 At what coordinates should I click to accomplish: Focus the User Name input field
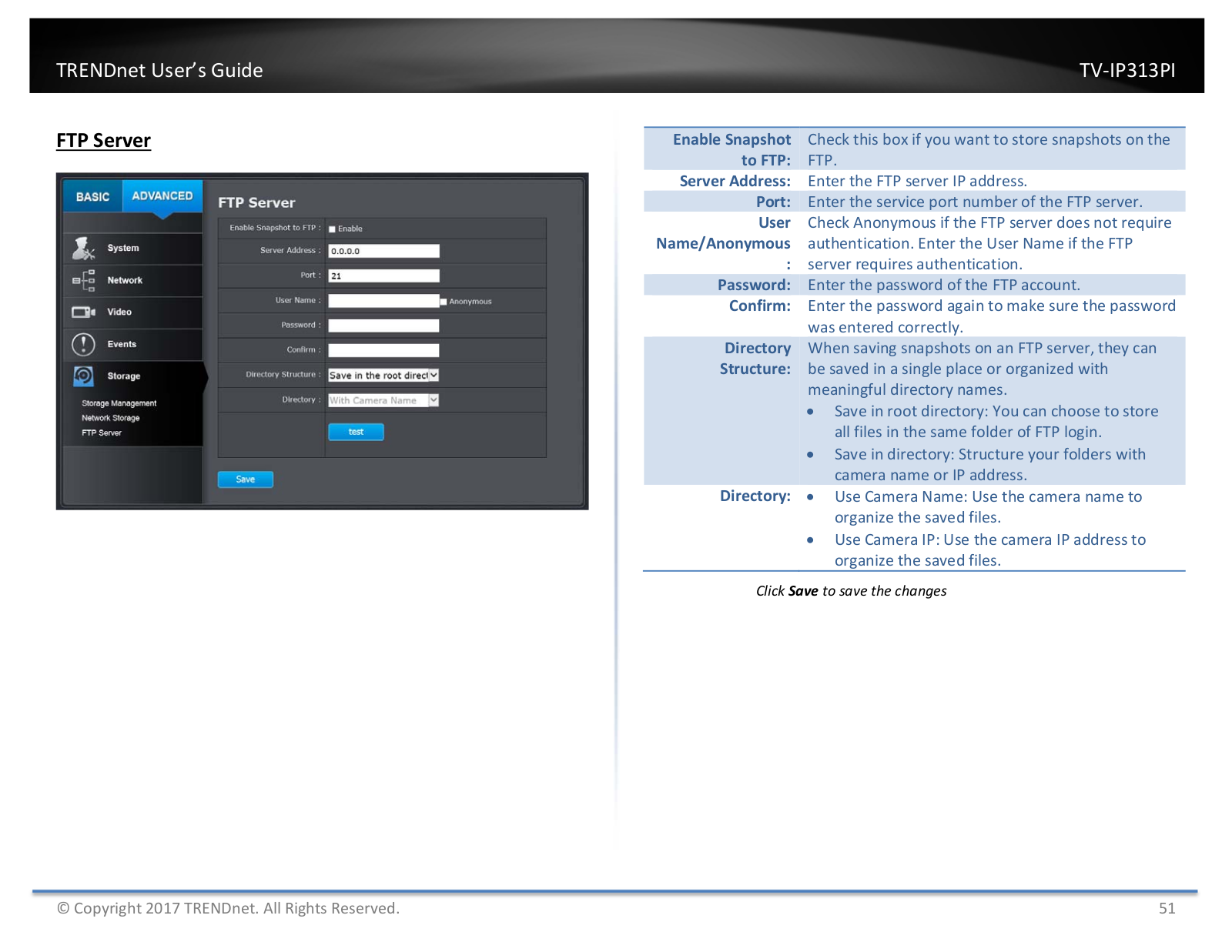(x=383, y=301)
